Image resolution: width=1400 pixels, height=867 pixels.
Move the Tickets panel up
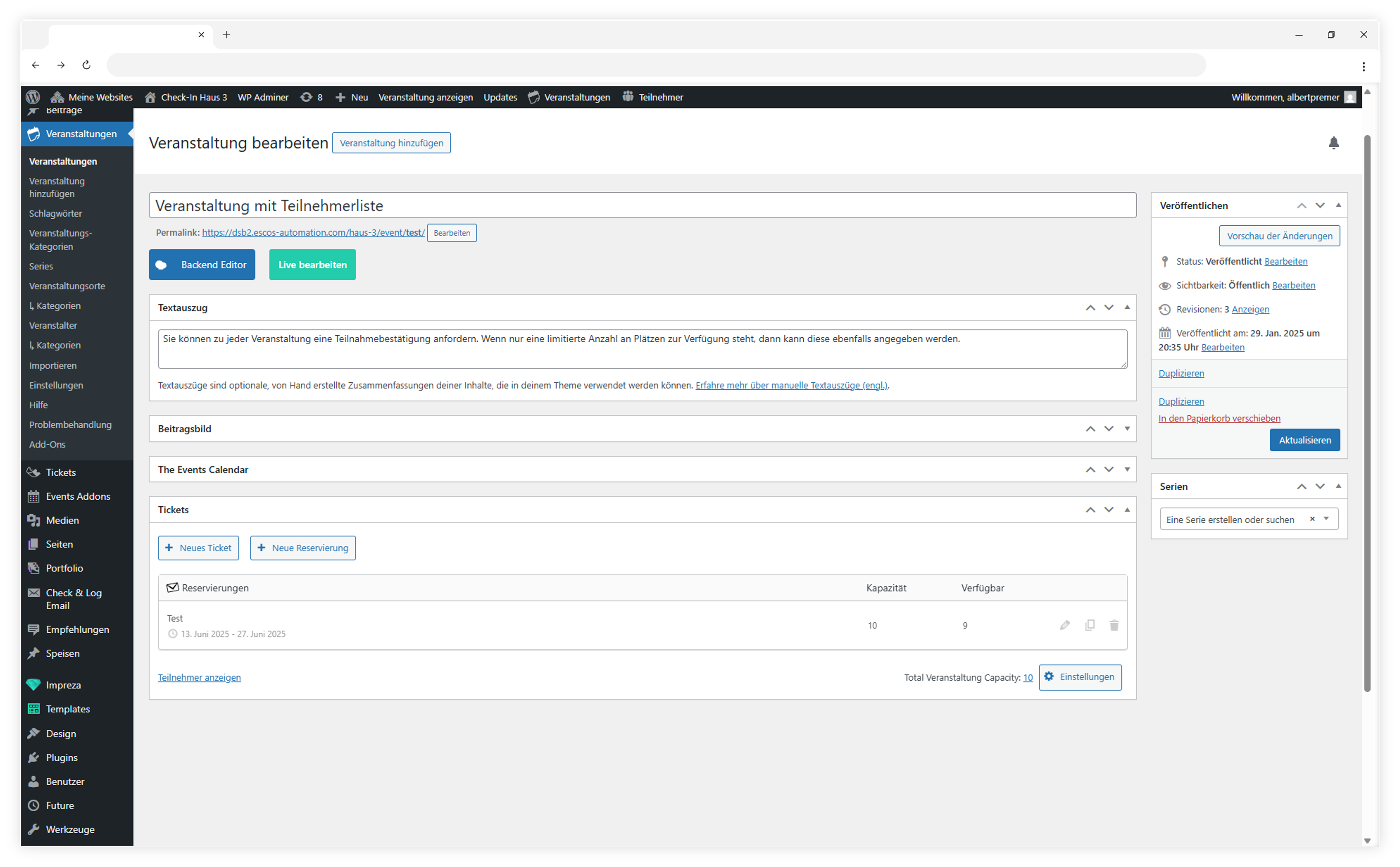1090,510
